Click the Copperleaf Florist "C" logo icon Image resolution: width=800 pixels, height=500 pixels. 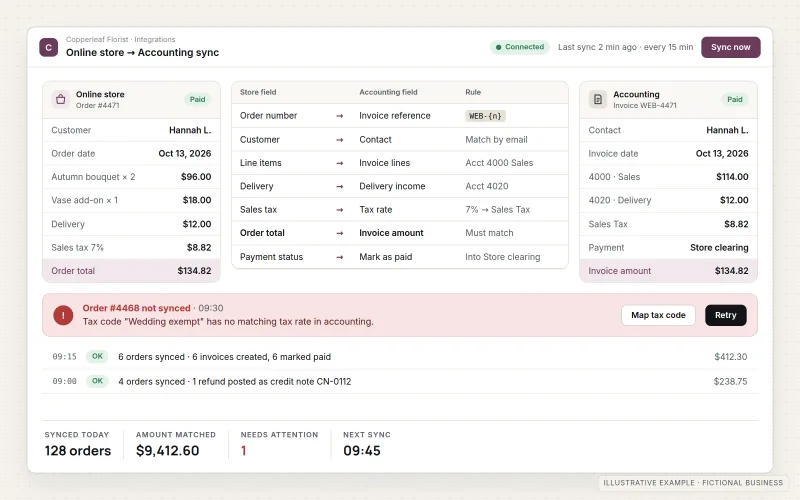[48, 47]
